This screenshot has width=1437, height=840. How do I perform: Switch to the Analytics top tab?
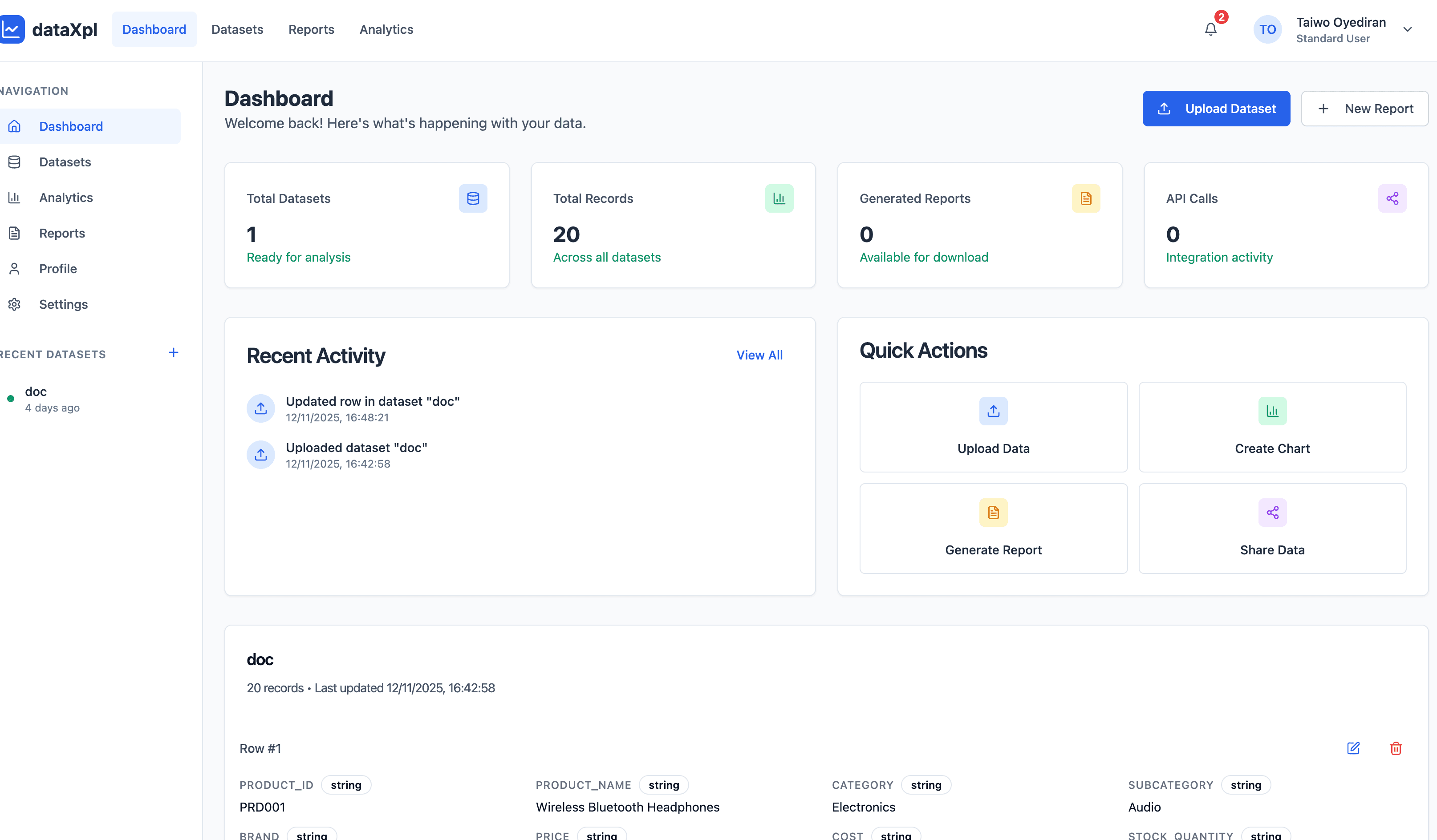click(x=386, y=29)
